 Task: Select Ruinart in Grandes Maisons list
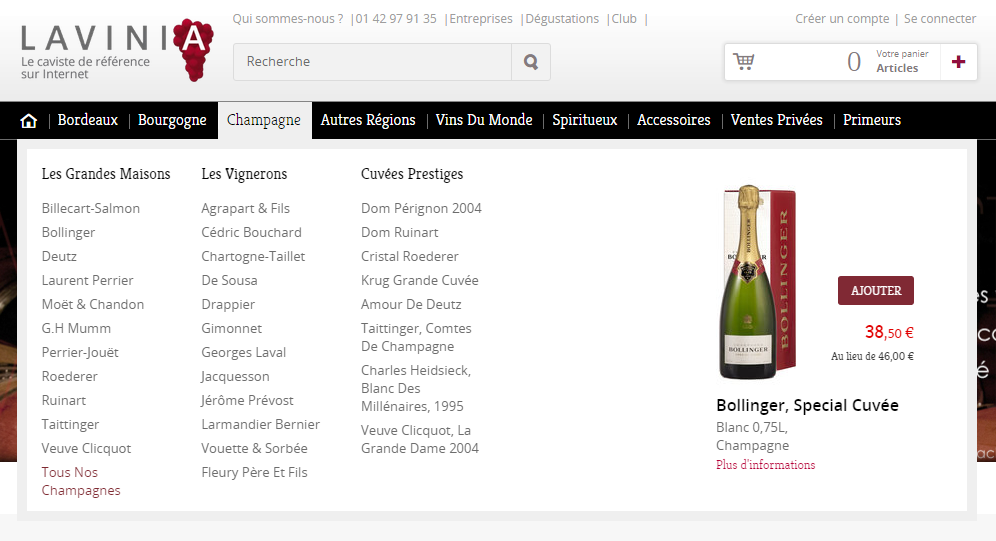(x=64, y=401)
